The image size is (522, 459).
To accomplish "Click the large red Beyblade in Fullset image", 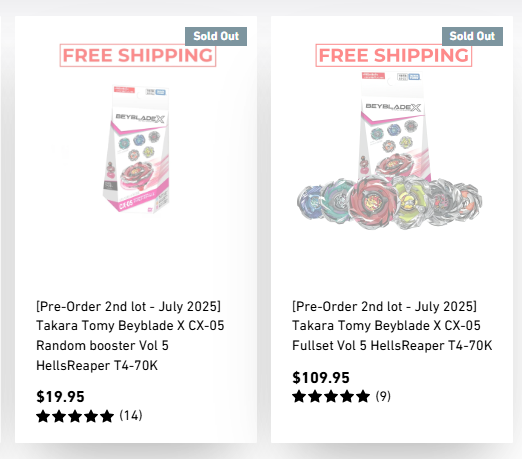I will (374, 202).
